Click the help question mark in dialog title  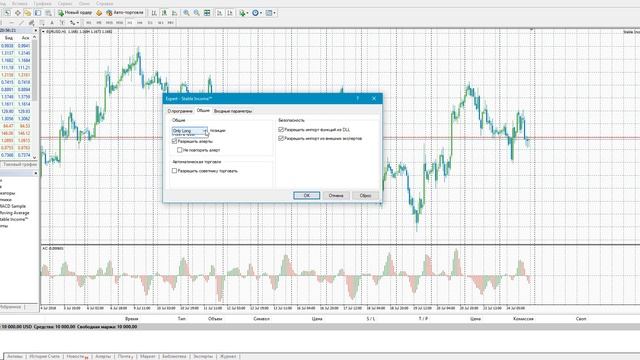click(358, 98)
